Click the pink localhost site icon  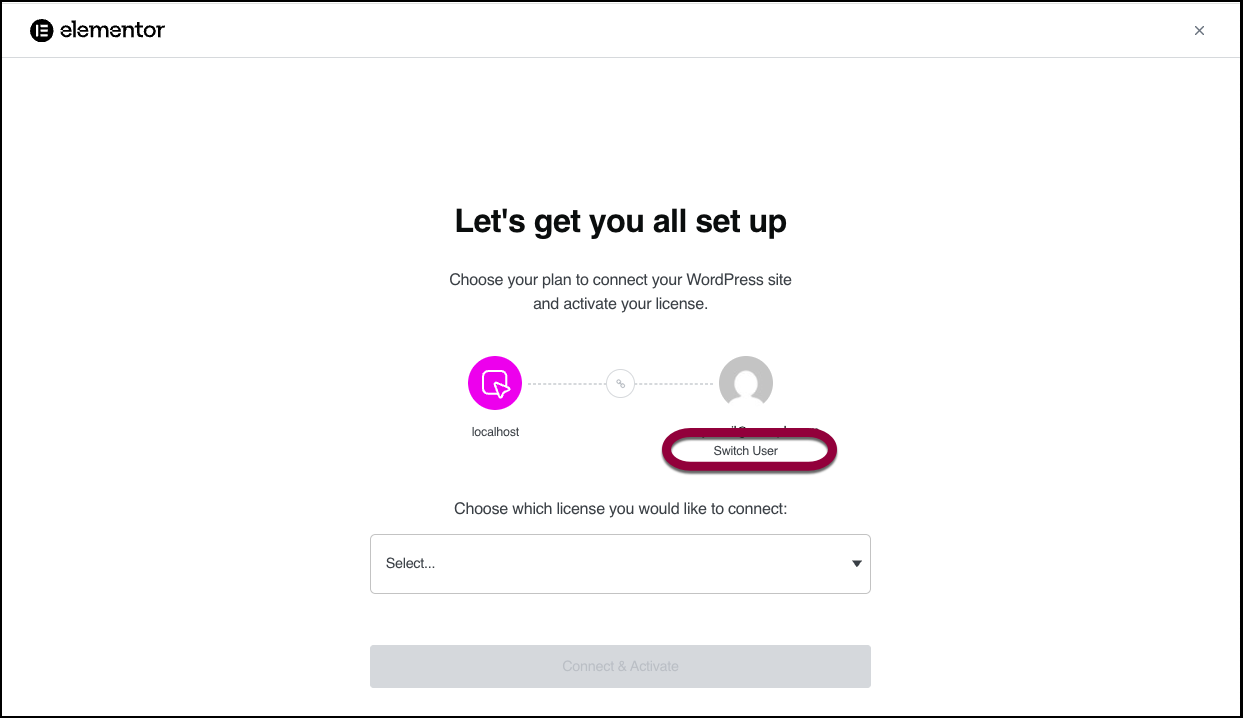(x=495, y=383)
